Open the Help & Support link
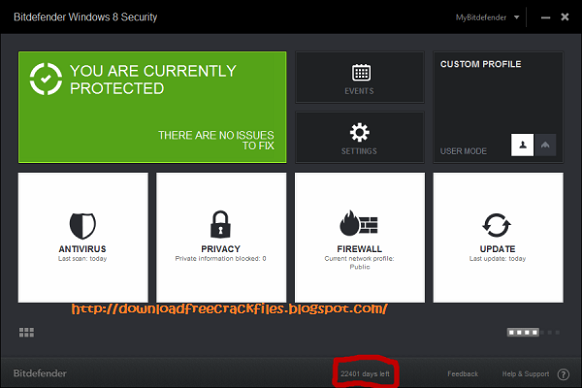Screen dimensions: 582x388 [525, 374]
